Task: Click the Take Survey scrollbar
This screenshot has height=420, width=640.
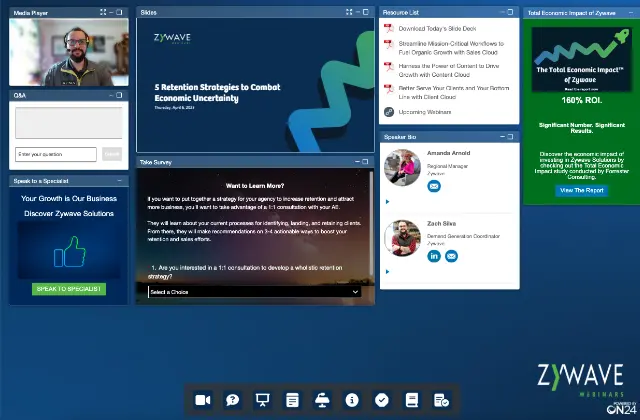Action: (x=371, y=222)
